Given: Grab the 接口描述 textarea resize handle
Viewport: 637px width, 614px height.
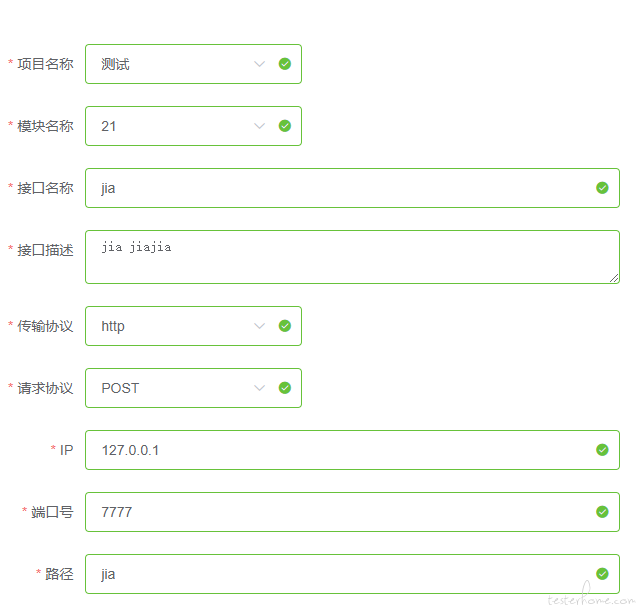Looking at the screenshot, I should coord(614,278).
